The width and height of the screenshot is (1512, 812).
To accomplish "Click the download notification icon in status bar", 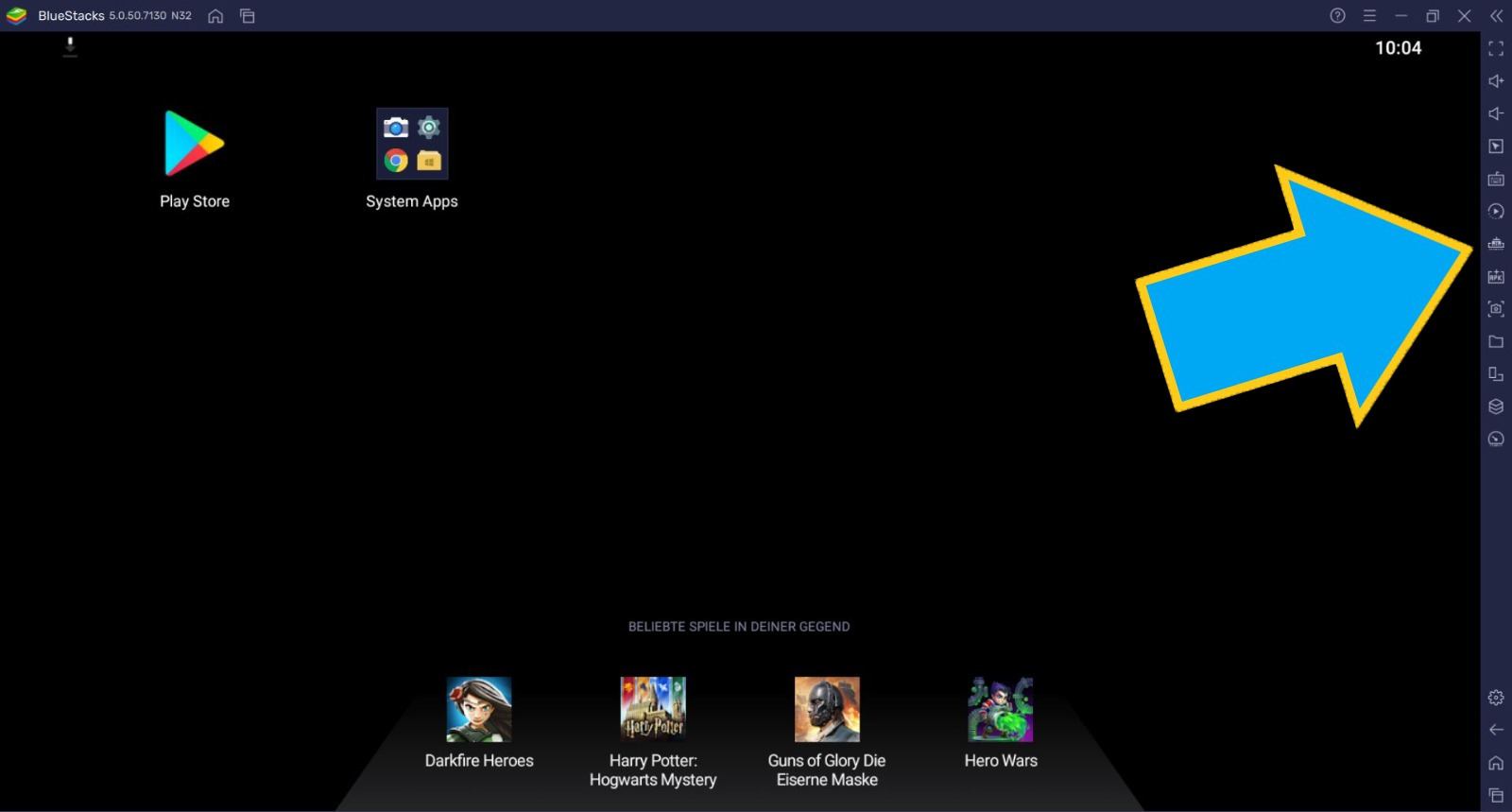I will pyautogui.click(x=70, y=46).
